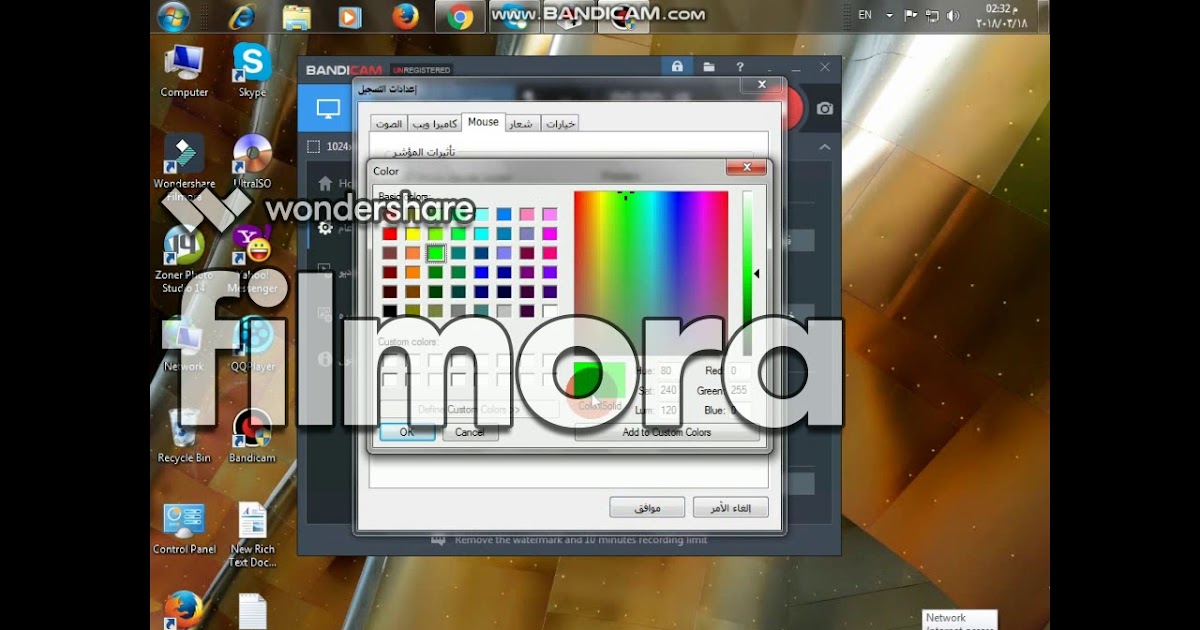Open the Network desktop icon
The height and width of the screenshot is (630, 1200).
click(184, 344)
